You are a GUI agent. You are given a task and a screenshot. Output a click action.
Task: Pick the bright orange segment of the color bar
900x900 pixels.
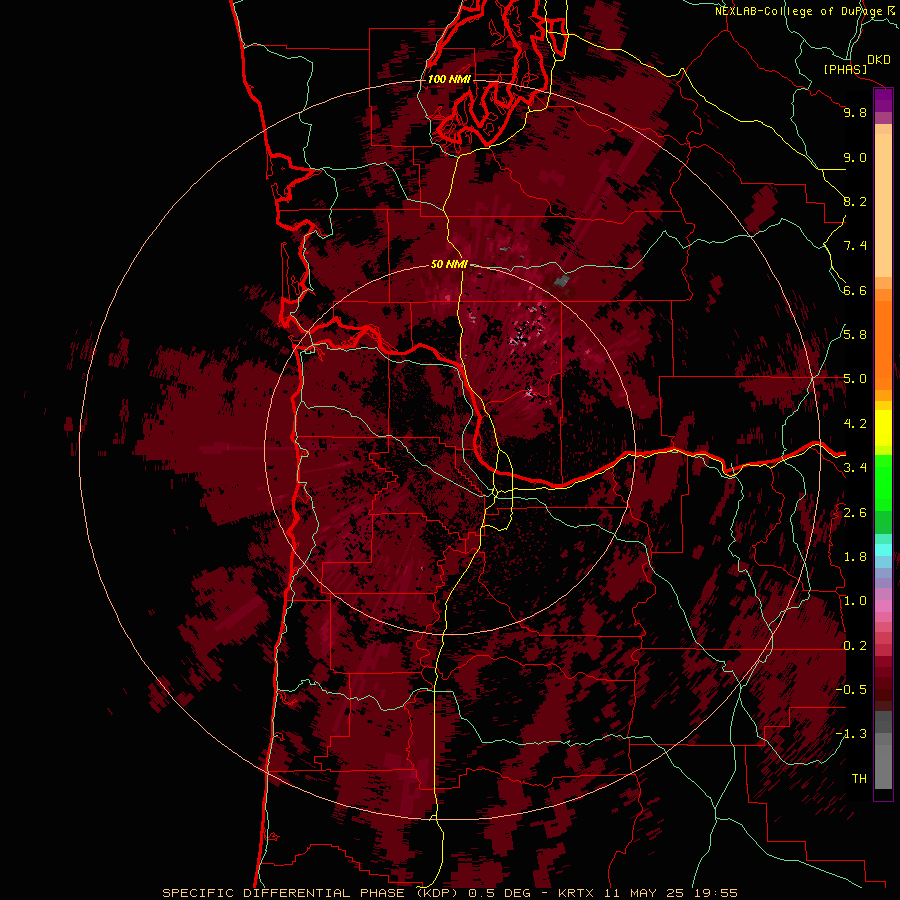(x=883, y=344)
